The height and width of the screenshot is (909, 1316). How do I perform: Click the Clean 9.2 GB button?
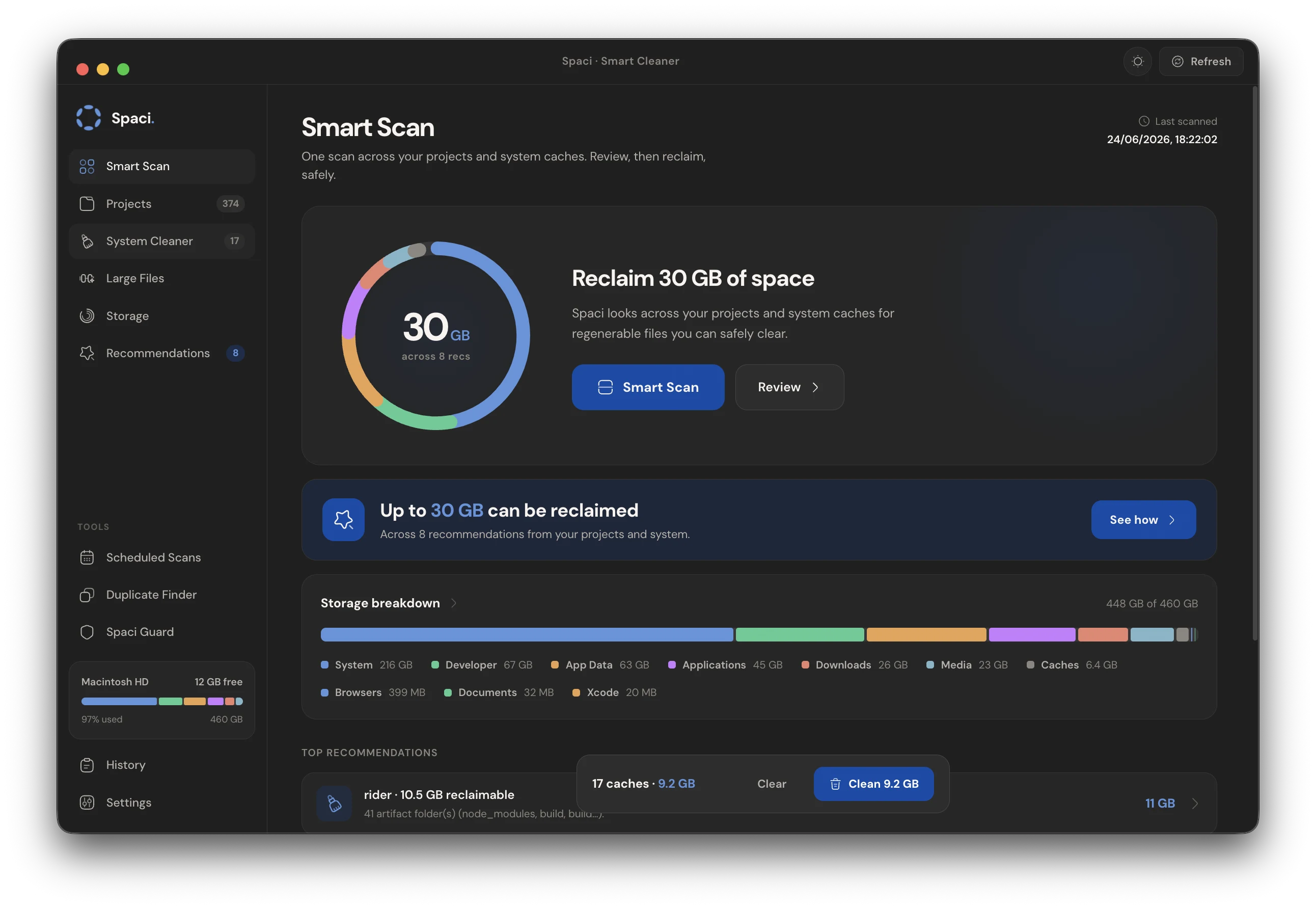(x=873, y=784)
